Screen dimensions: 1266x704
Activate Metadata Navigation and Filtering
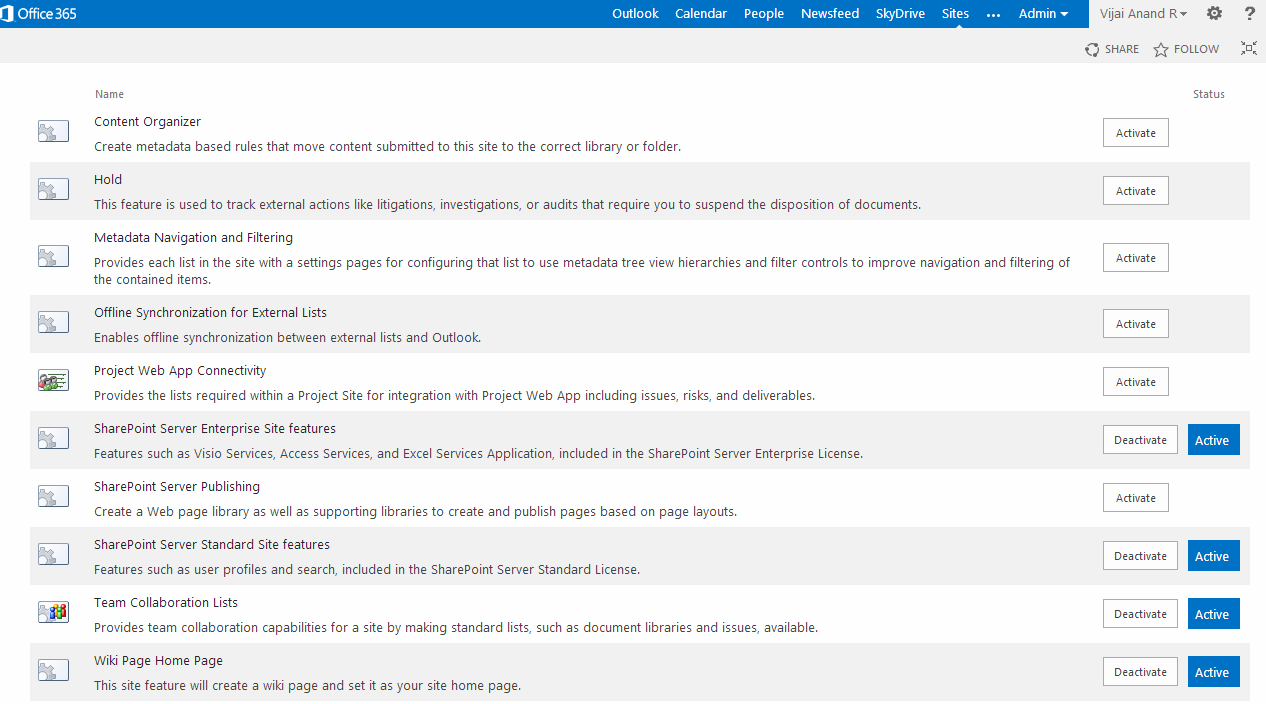pos(1135,258)
